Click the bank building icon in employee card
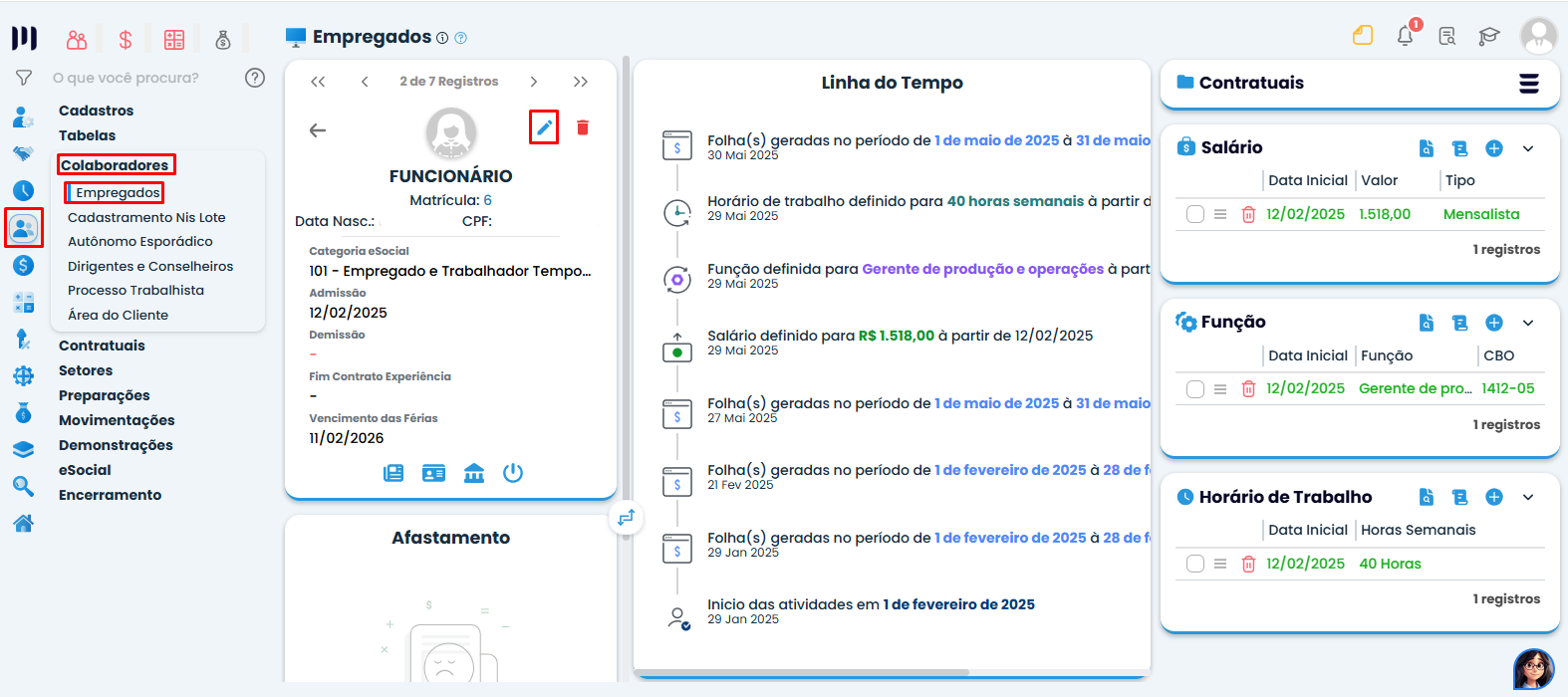 [474, 473]
